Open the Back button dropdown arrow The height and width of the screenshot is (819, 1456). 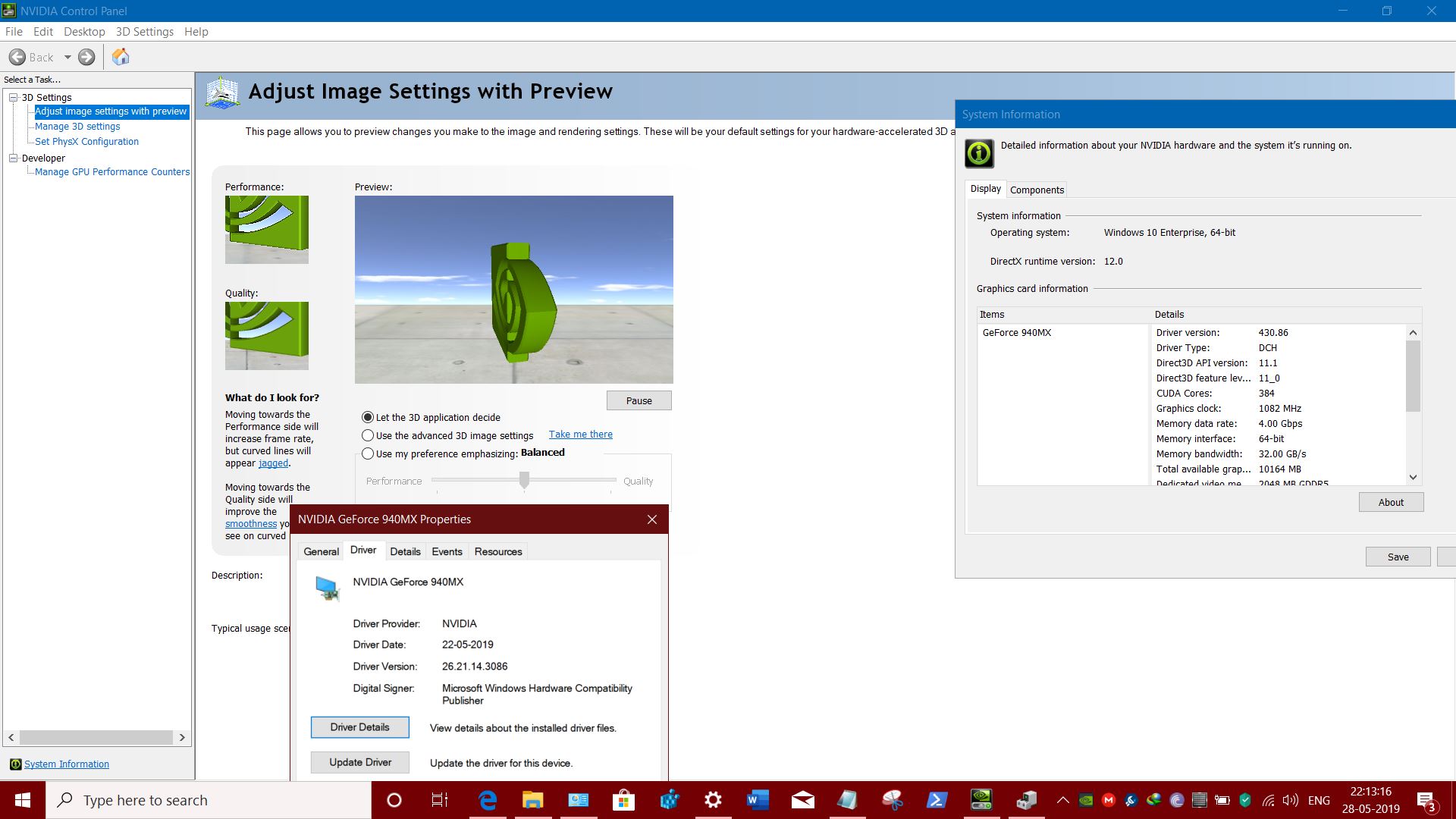(x=67, y=57)
